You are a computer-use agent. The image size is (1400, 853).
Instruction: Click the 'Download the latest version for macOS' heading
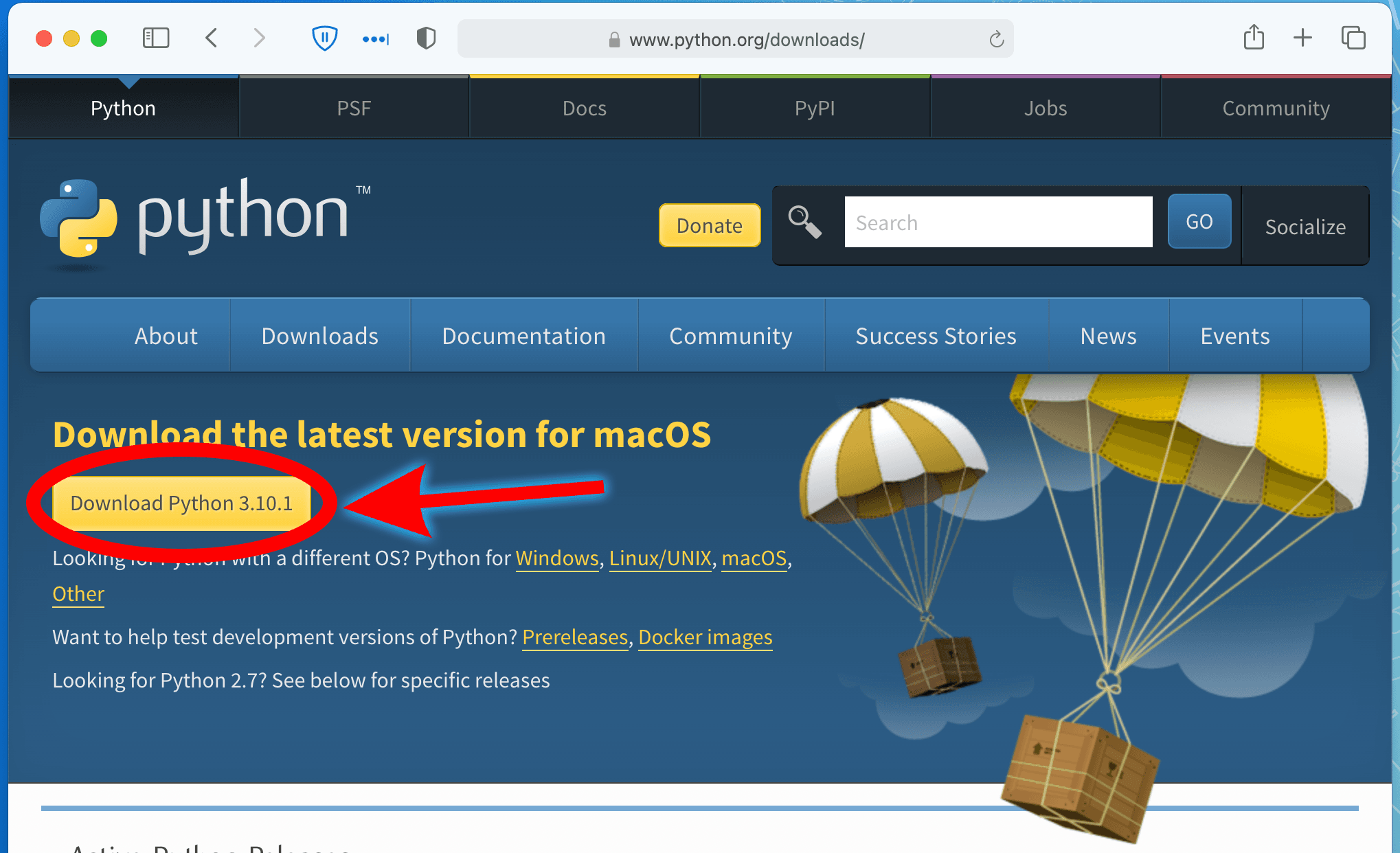click(x=382, y=434)
